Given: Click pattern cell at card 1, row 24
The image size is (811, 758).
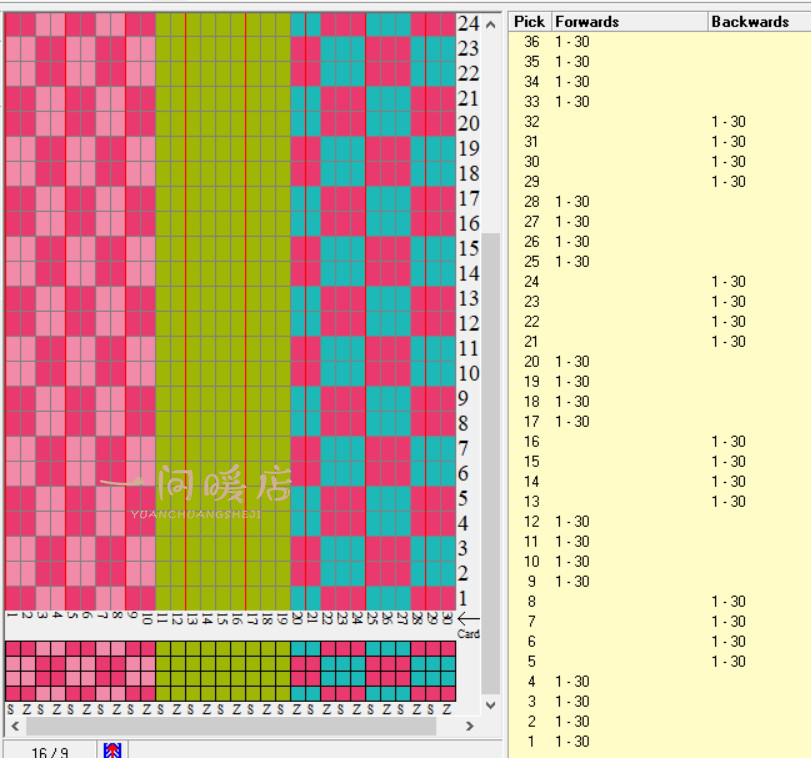Looking at the screenshot, I should (13, 24).
